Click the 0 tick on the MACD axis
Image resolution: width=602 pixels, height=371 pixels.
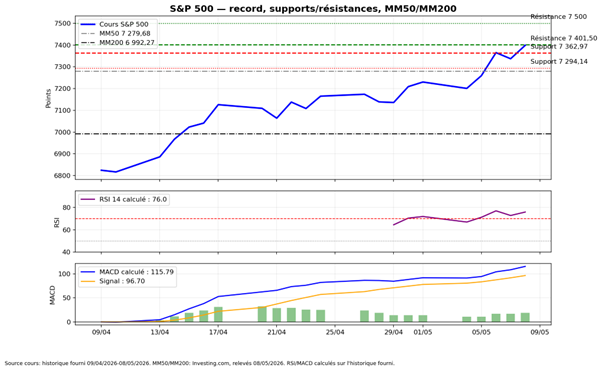(69, 322)
